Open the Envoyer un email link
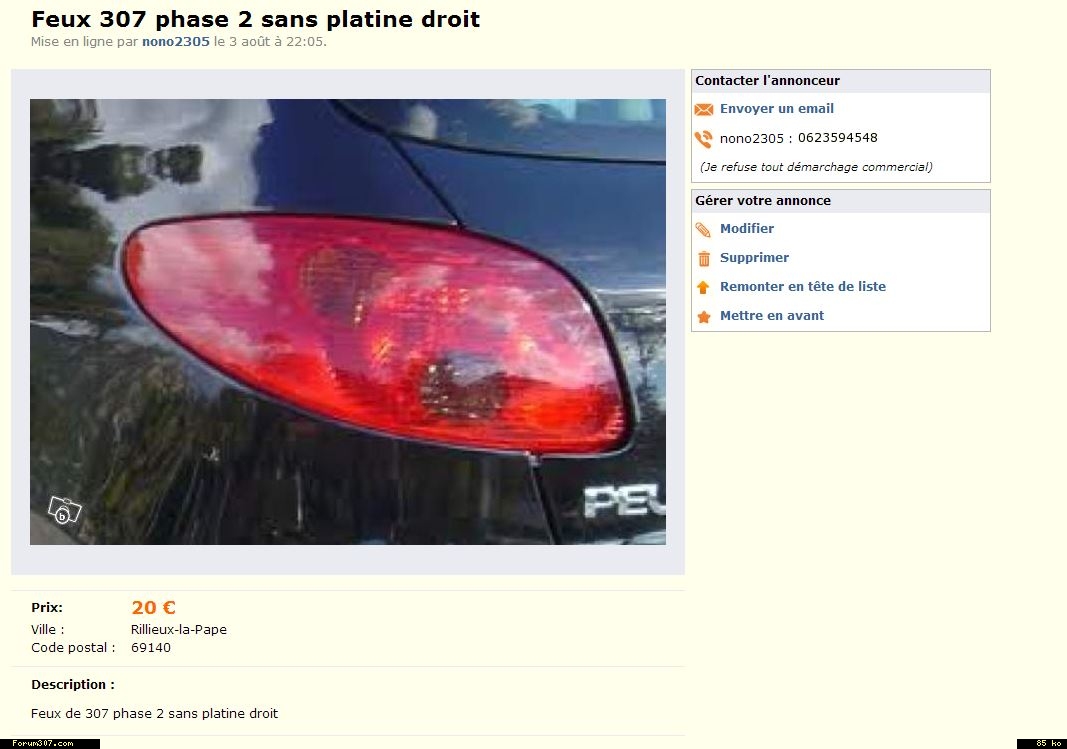The width and height of the screenshot is (1067, 749). pos(776,108)
